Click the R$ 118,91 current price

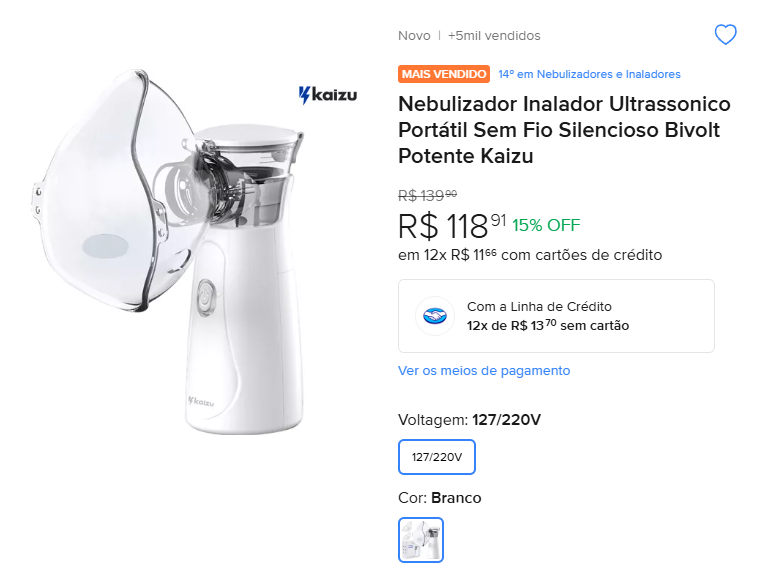452,226
